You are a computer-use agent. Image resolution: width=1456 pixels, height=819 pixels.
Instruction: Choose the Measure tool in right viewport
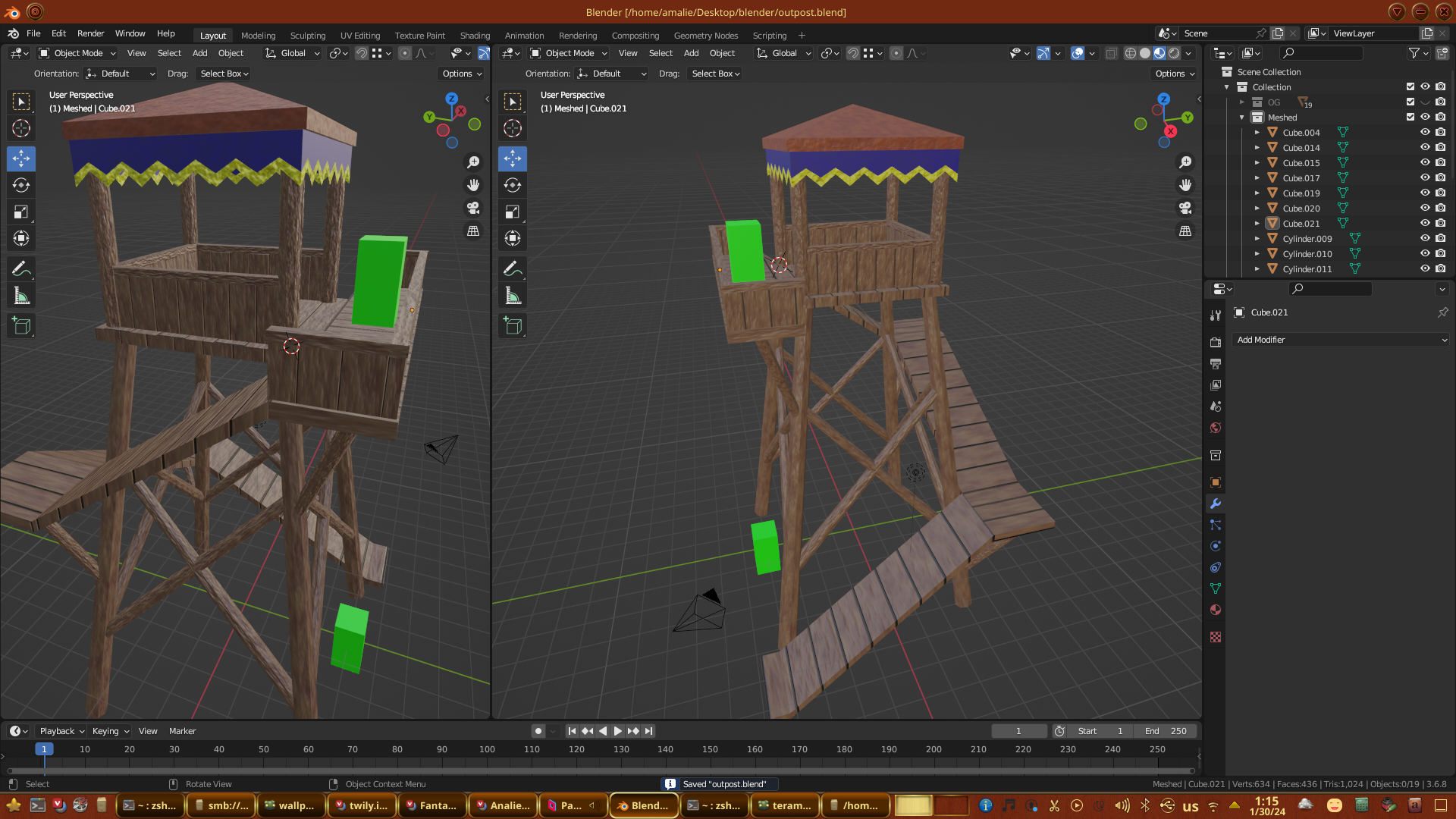point(513,297)
